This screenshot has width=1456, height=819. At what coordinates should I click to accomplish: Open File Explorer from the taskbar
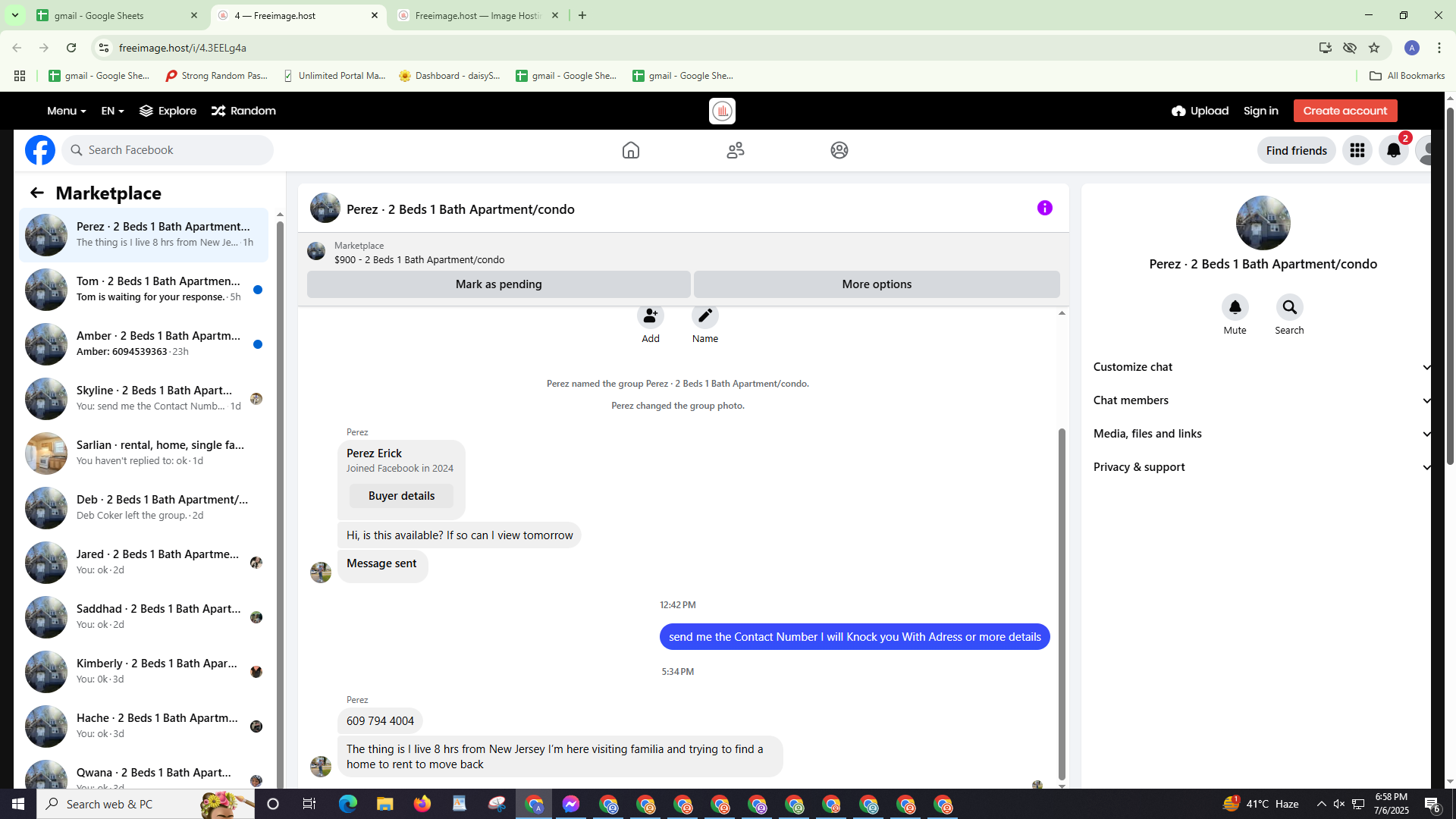(385, 804)
